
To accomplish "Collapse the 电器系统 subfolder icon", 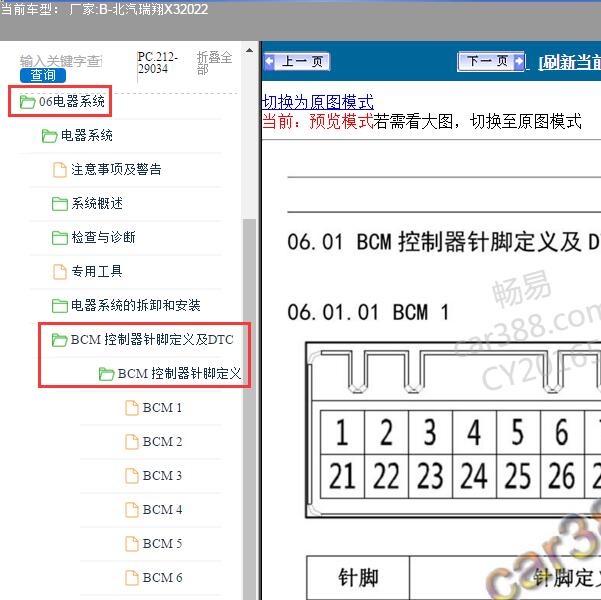I will click(x=49, y=136).
